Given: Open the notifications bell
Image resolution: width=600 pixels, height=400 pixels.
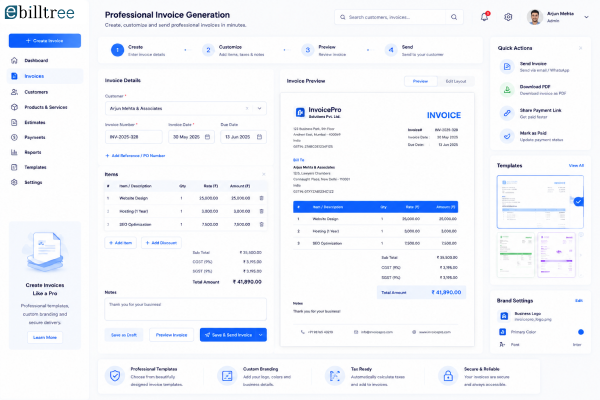Looking at the screenshot, I should pyautogui.click(x=484, y=17).
